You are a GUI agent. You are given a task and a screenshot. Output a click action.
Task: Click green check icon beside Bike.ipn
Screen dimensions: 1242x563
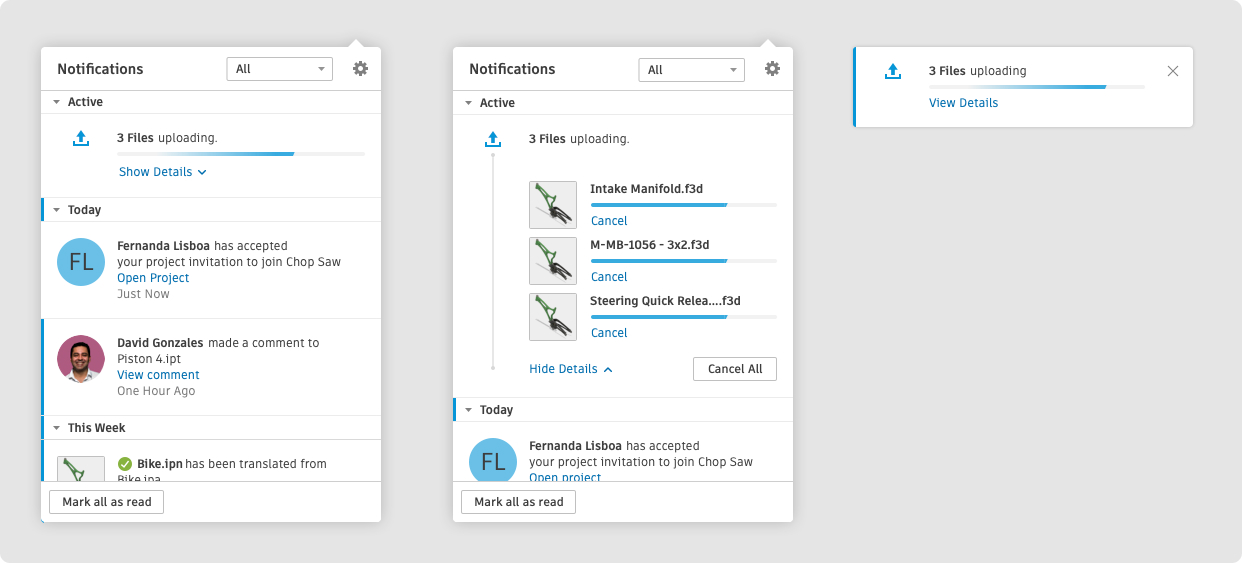[x=125, y=464]
